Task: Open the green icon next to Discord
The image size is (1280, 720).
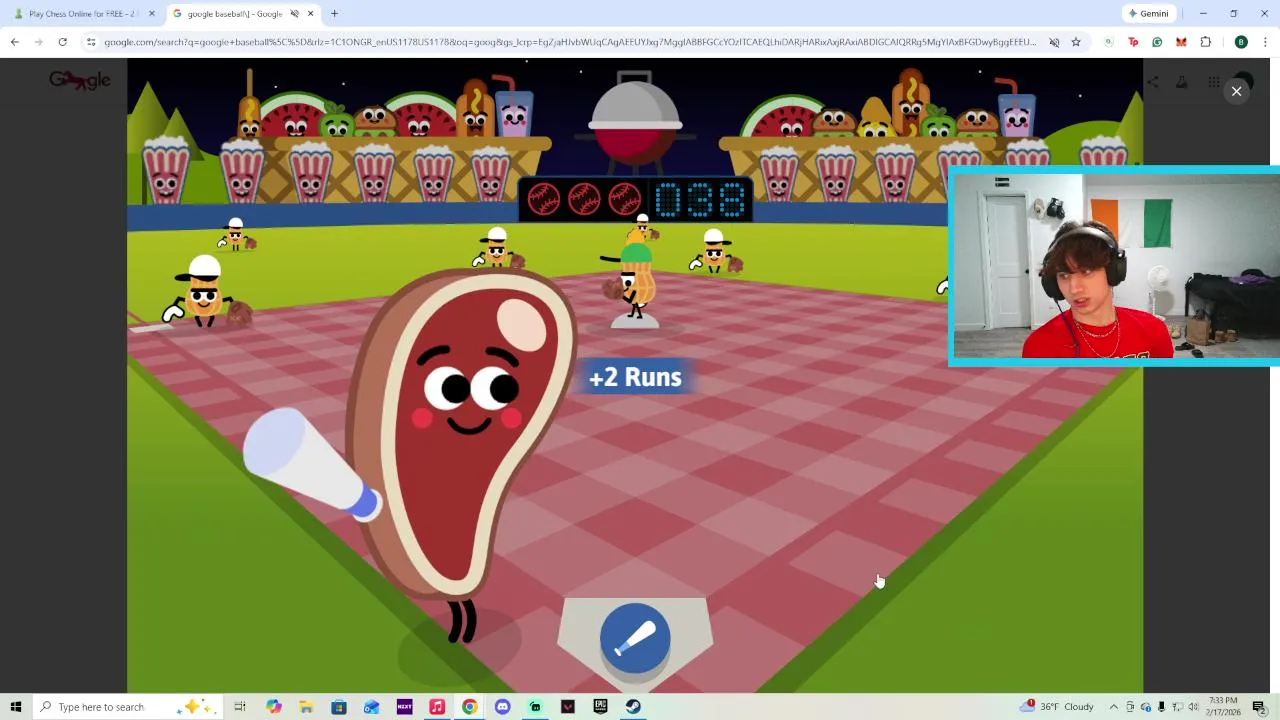Action: pos(535,707)
